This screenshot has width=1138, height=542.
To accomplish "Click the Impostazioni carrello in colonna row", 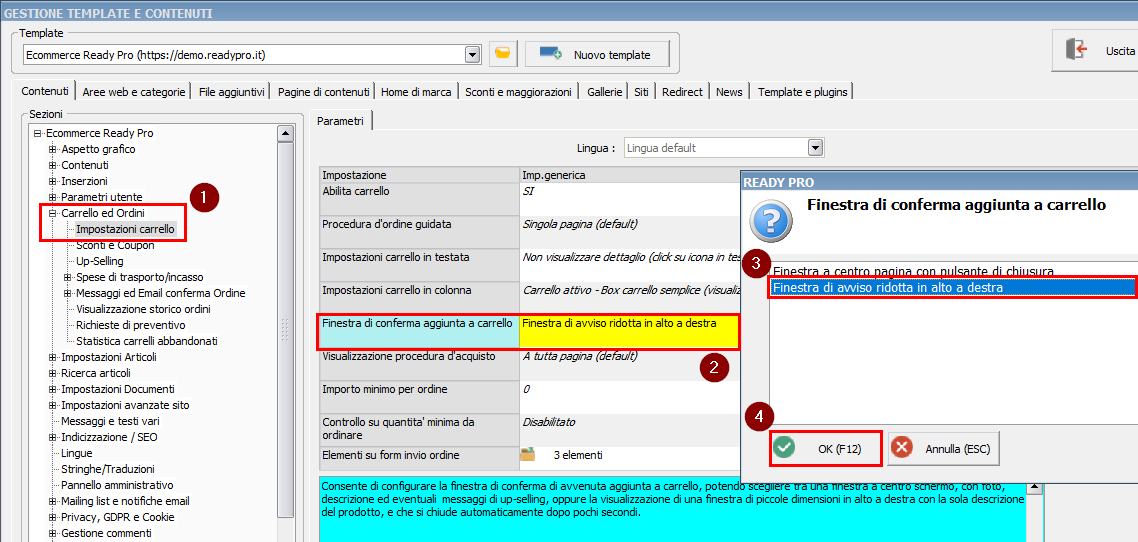I will point(530,297).
